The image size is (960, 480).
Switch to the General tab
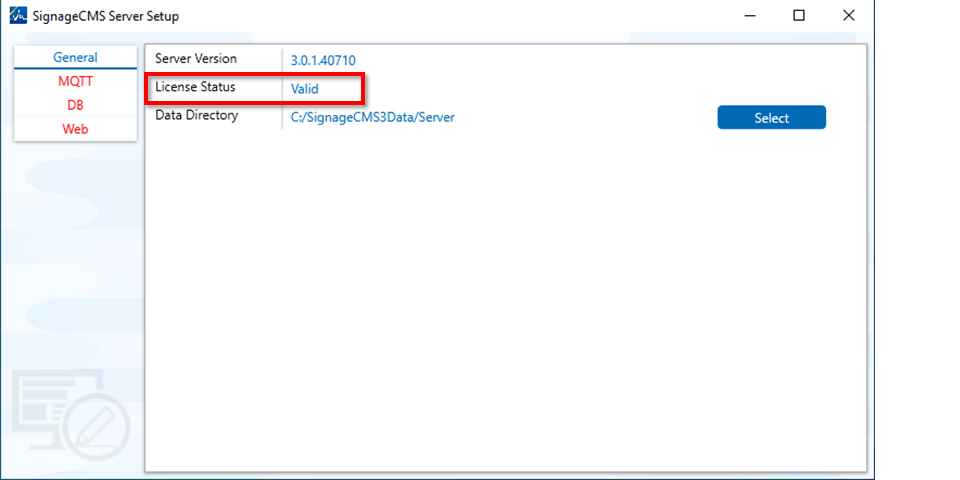point(75,58)
